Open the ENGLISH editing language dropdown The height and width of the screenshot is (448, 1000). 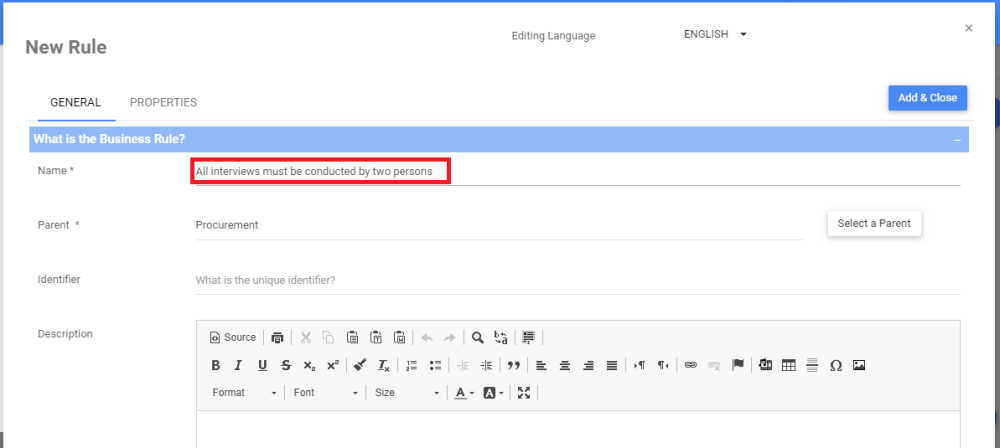coord(715,34)
